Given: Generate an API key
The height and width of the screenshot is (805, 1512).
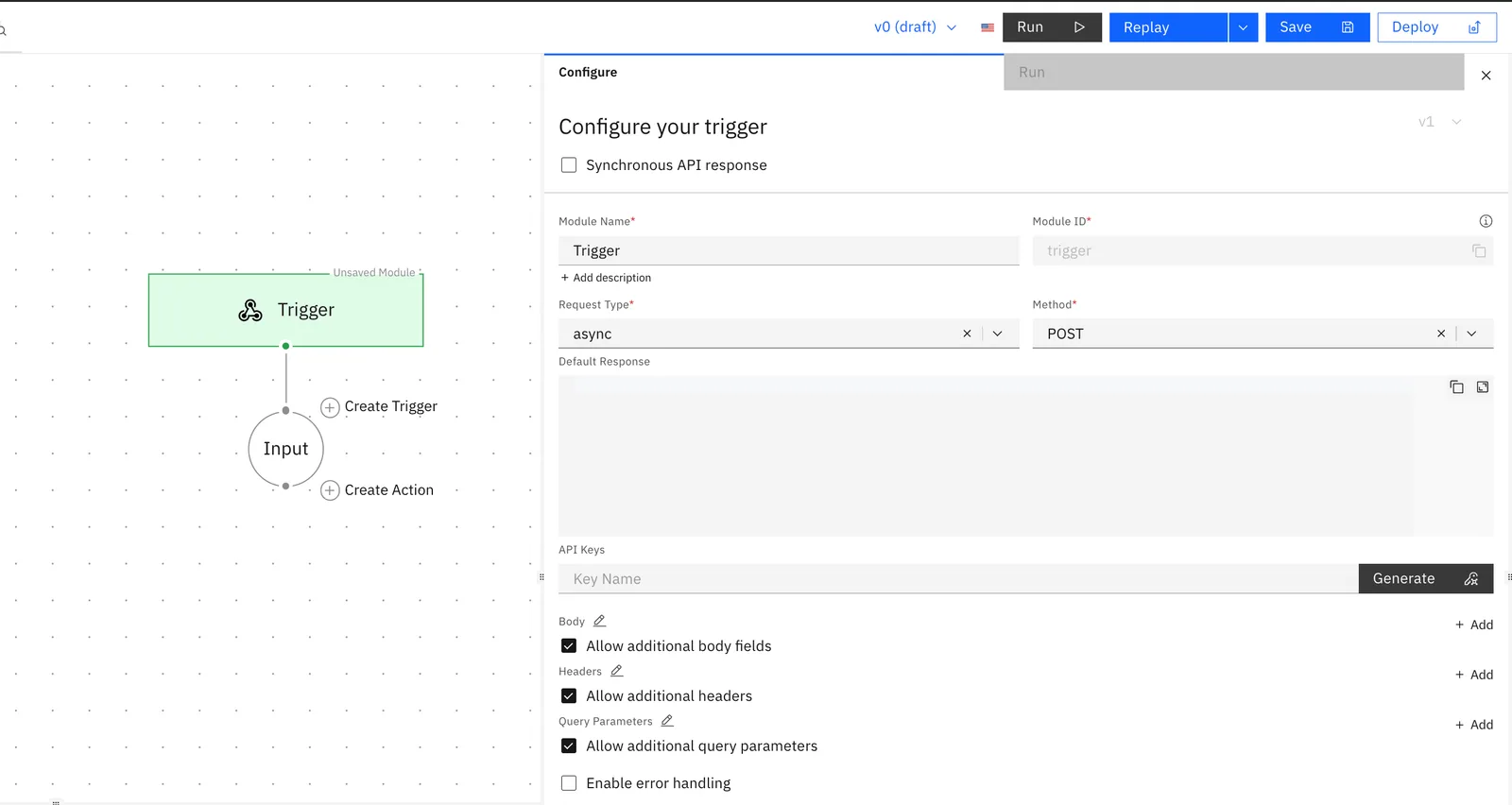Looking at the screenshot, I should tap(1426, 578).
